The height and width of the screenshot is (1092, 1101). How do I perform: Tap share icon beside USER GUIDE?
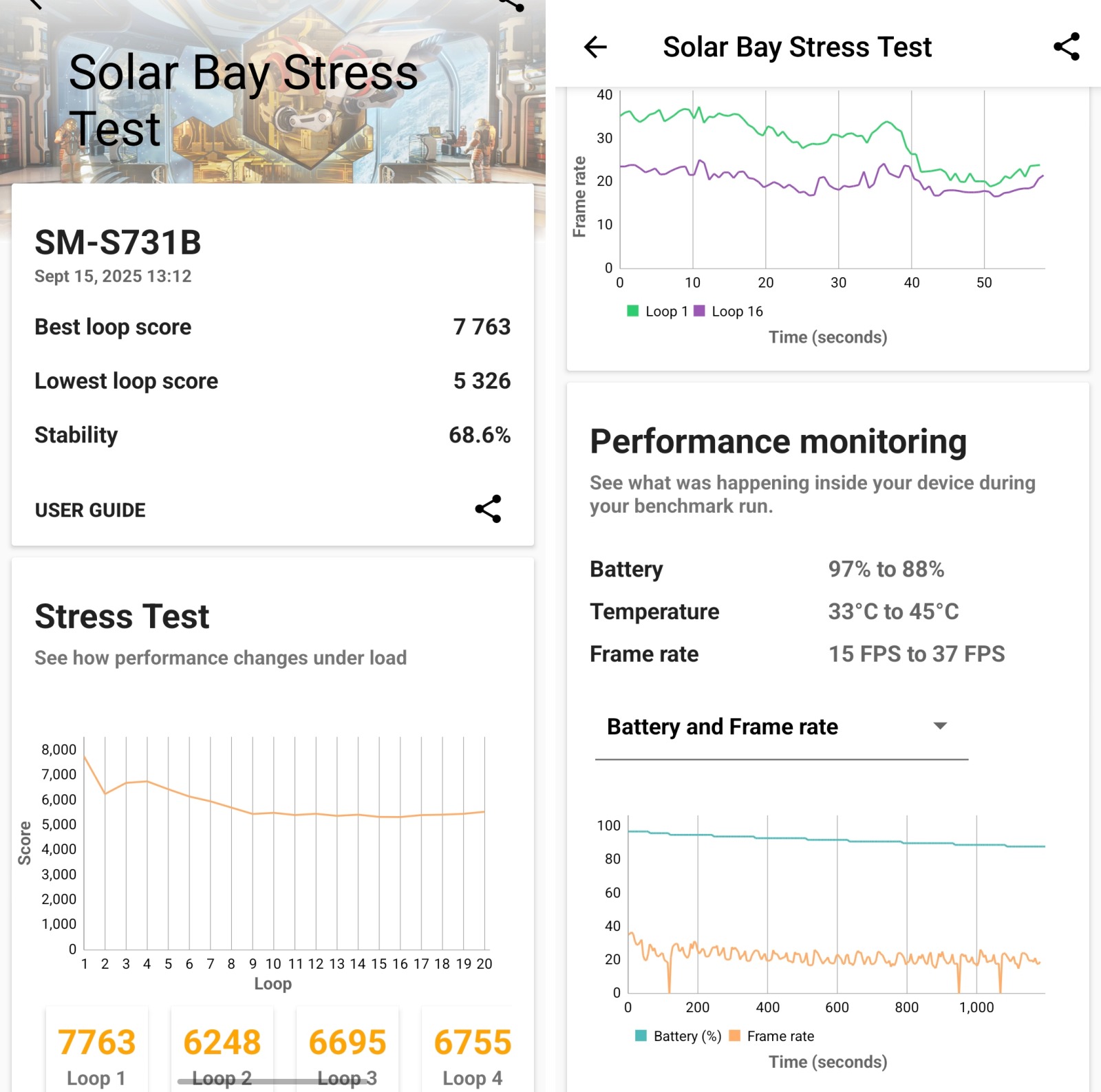(x=488, y=509)
